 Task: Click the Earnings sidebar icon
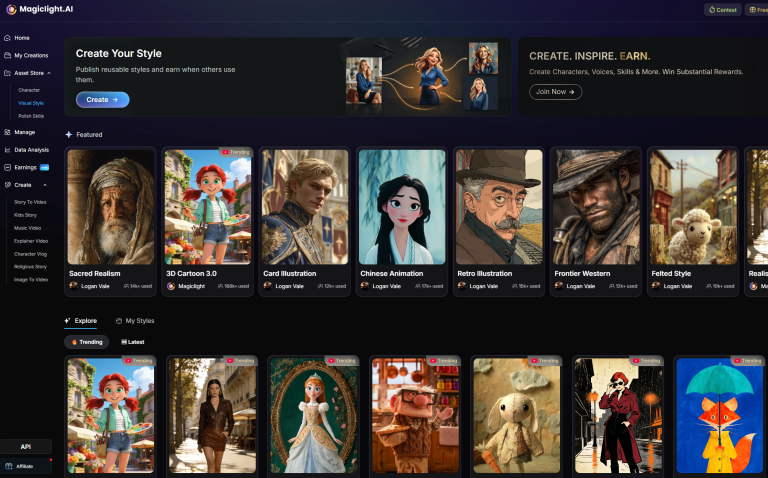click(7, 167)
